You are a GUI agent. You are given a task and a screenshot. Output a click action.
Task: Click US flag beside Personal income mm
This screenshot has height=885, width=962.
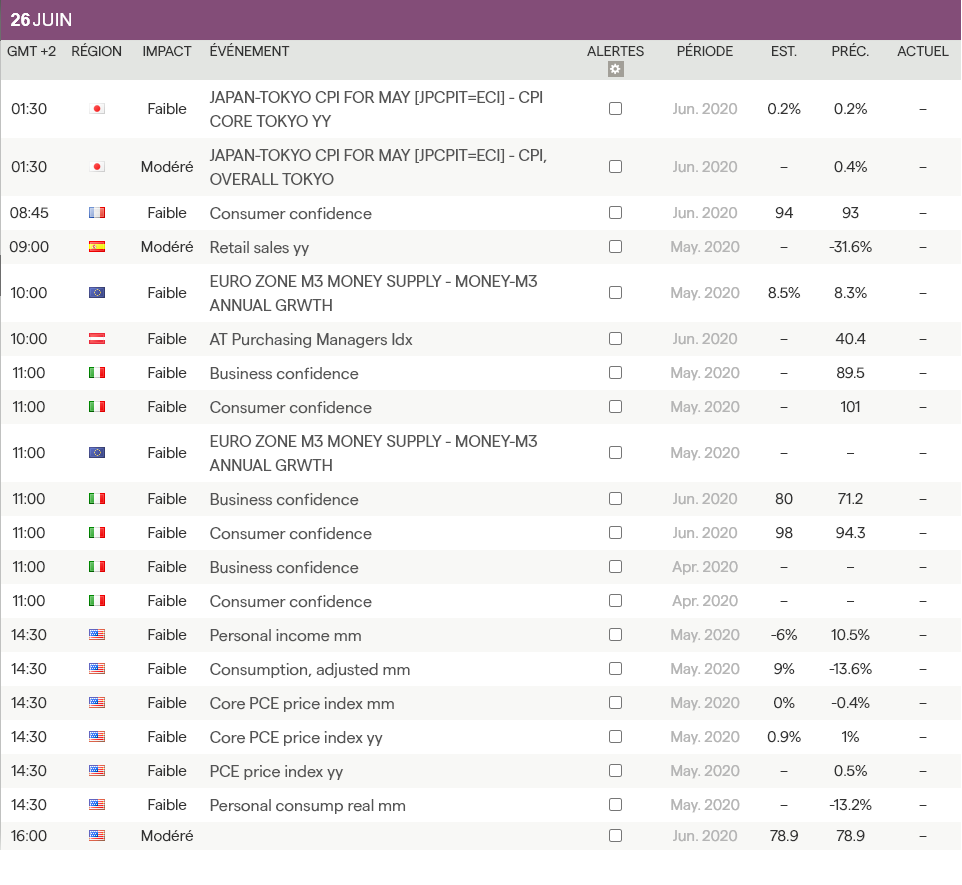pyautogui.click(x=97, y=635)
